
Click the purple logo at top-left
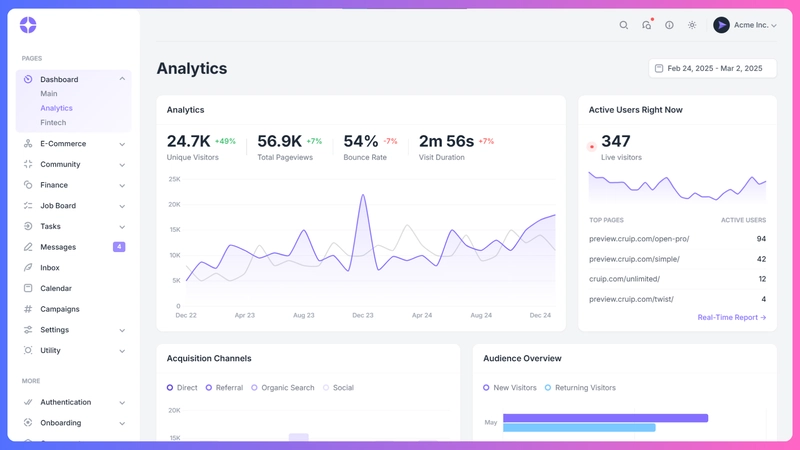[x=28, y=25]
